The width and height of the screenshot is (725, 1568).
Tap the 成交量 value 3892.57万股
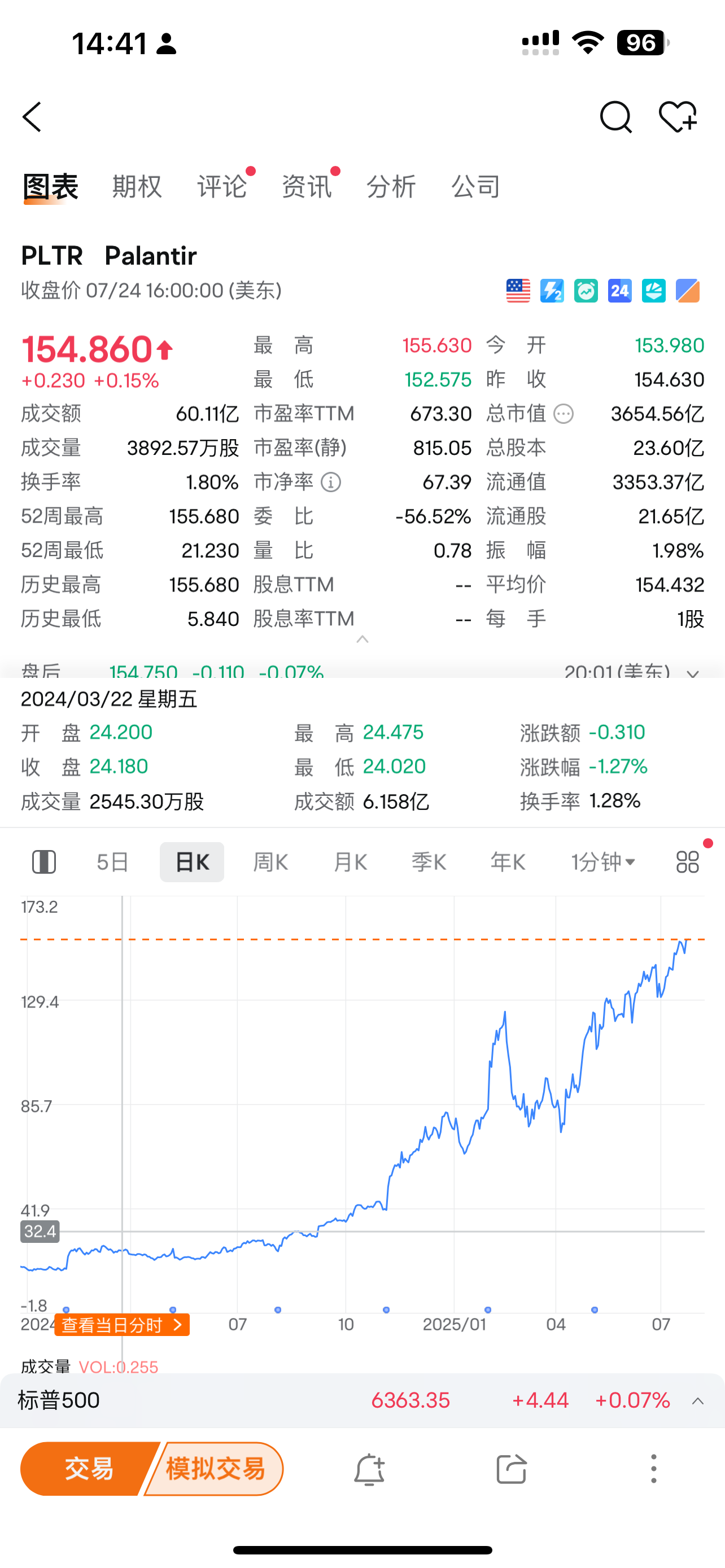[x=182, y=448]
